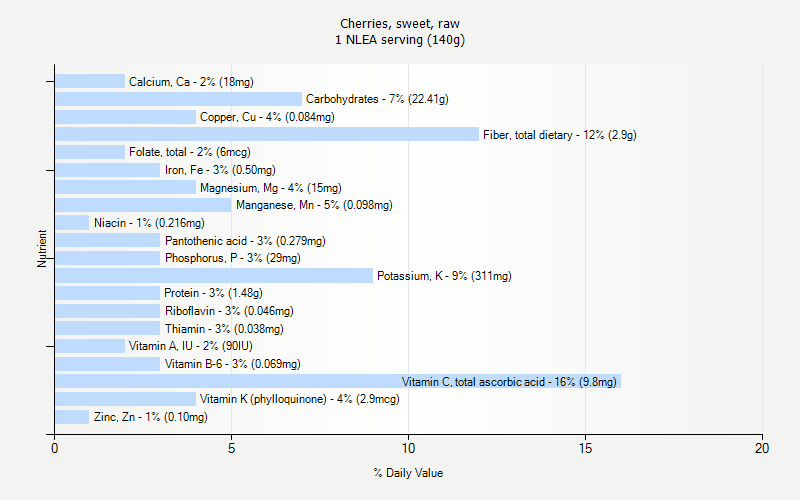Click the Fiber, total dietary bar
This screenshot has width=800, height=500.
267,134
